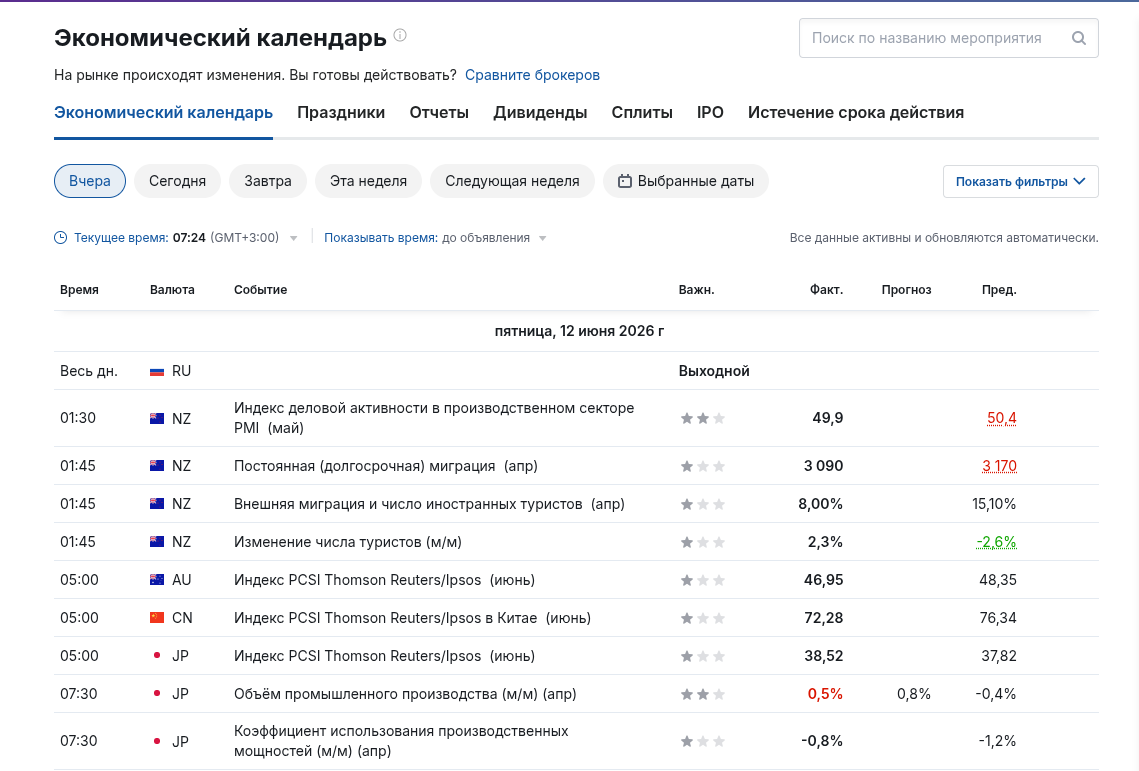Viewport: 1139px width, 771px height.
Task: Open event Изменение числа туристов (м/м)
Action: coord(348,542)
